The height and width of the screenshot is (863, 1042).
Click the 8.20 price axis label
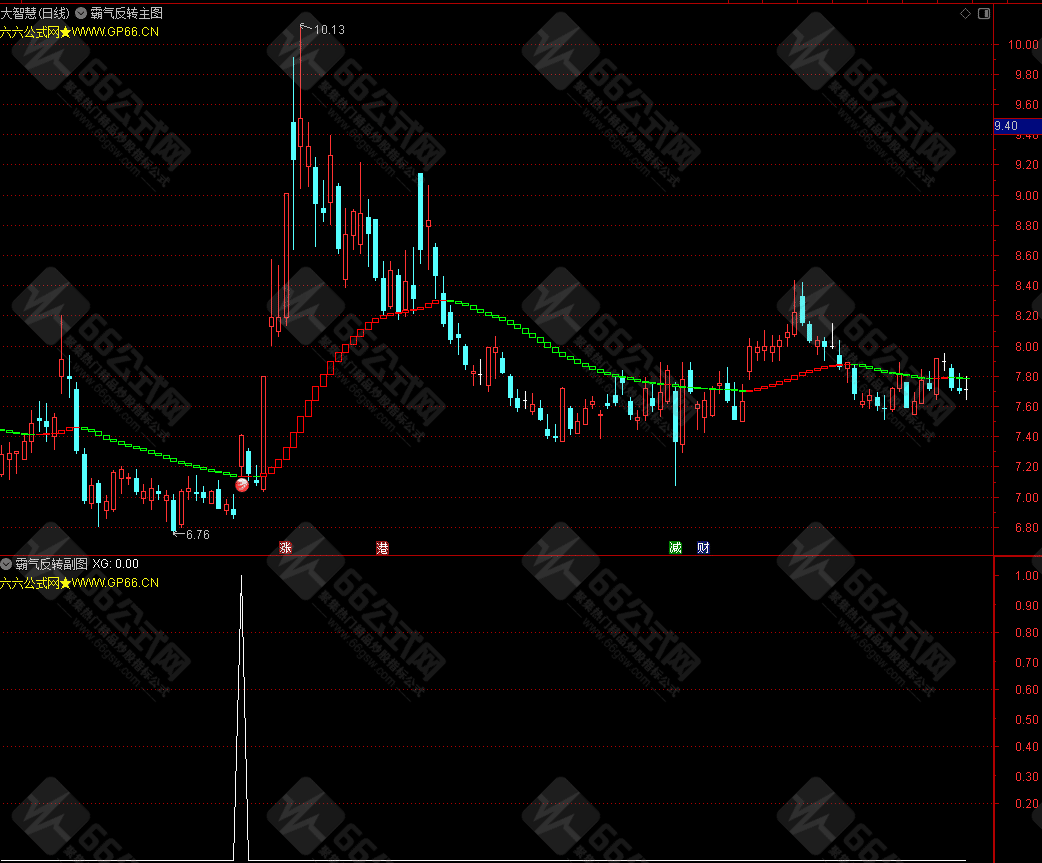[x=1026, y=316]
